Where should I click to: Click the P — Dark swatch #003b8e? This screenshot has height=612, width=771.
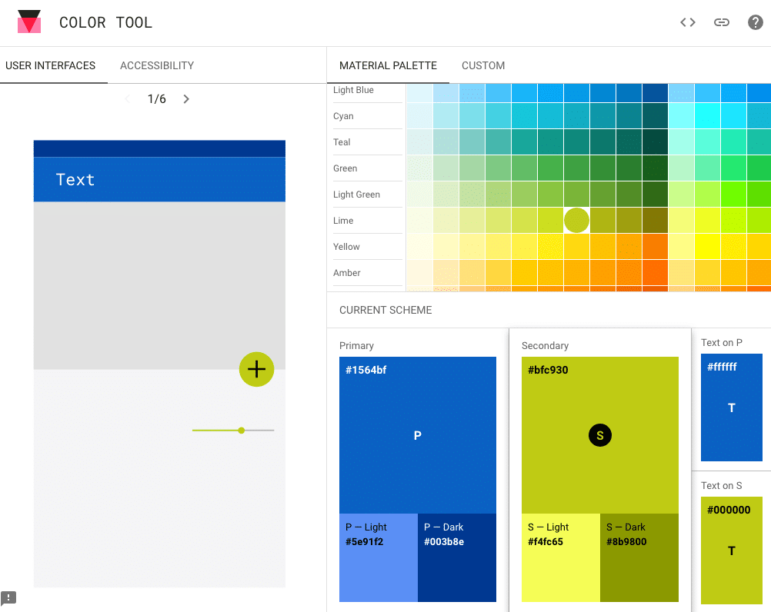click(457, 557)
